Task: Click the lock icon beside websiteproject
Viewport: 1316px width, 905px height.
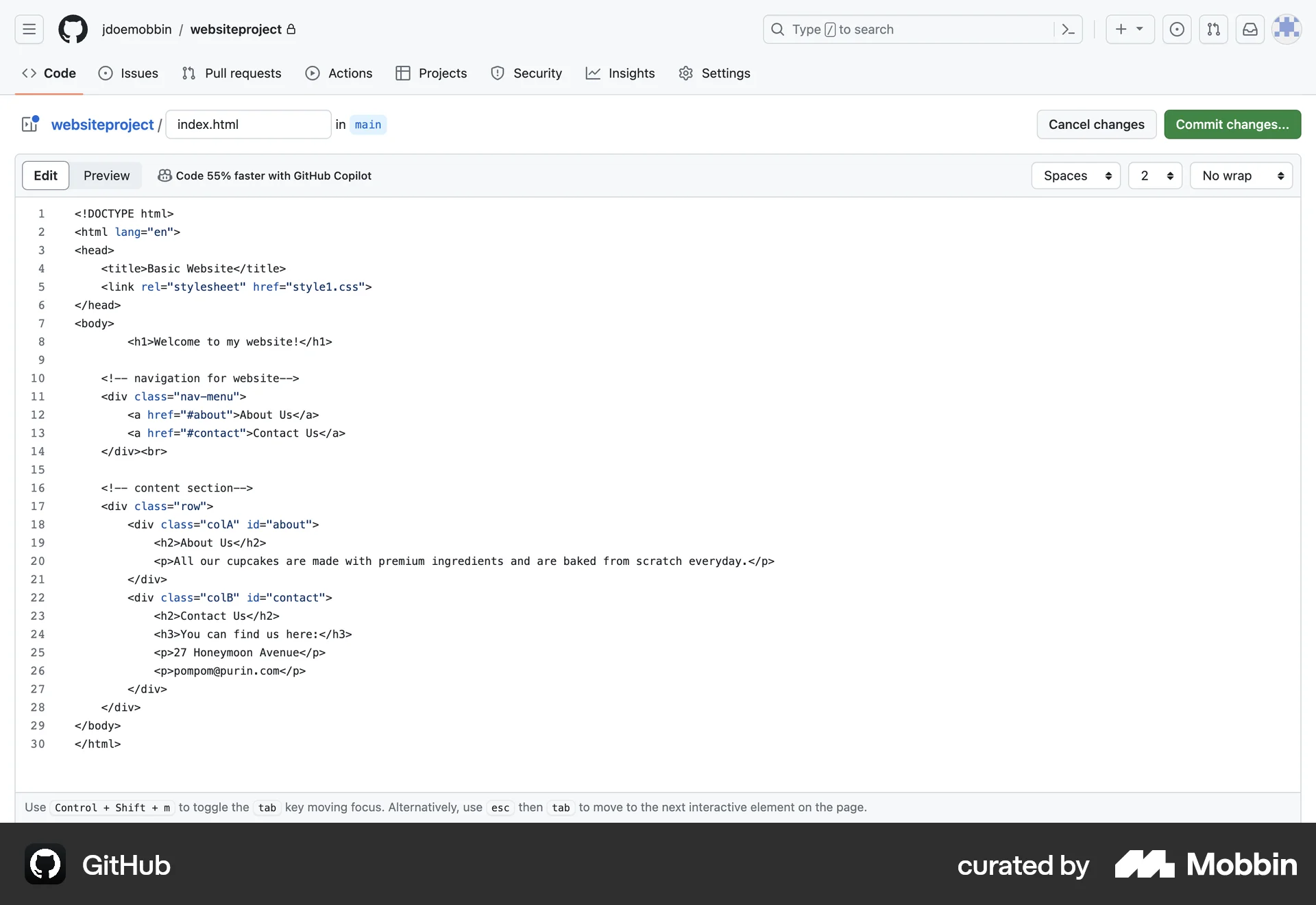Action: click(292, 29)
